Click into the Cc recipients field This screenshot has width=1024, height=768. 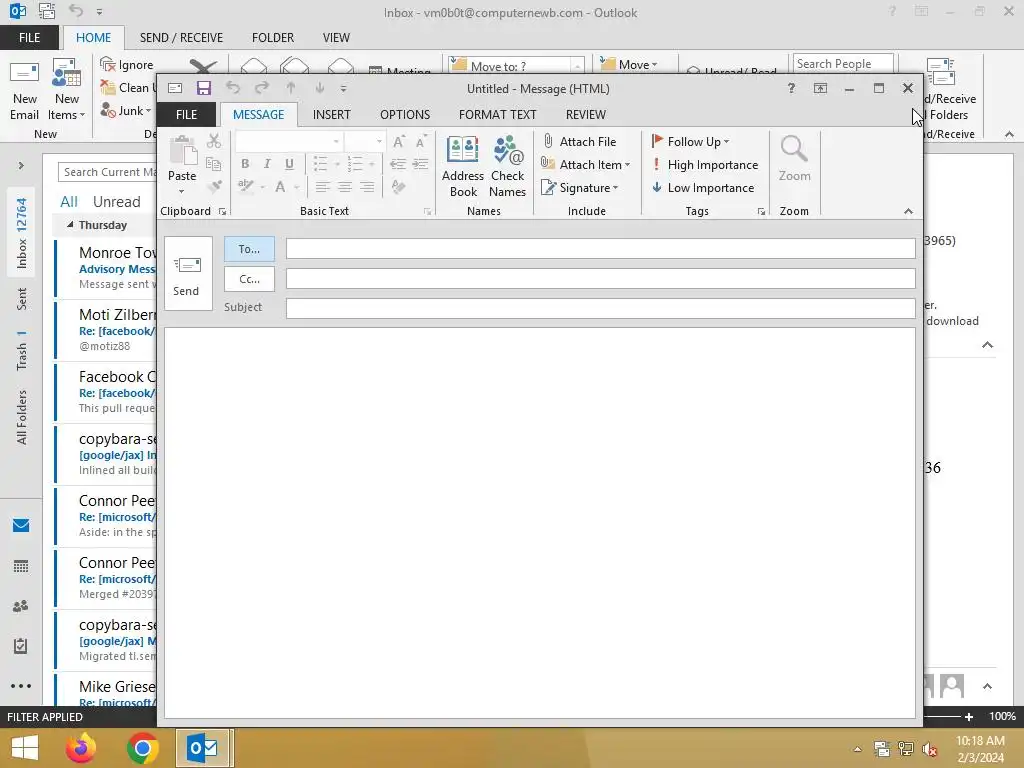click(x=600, y=279)
